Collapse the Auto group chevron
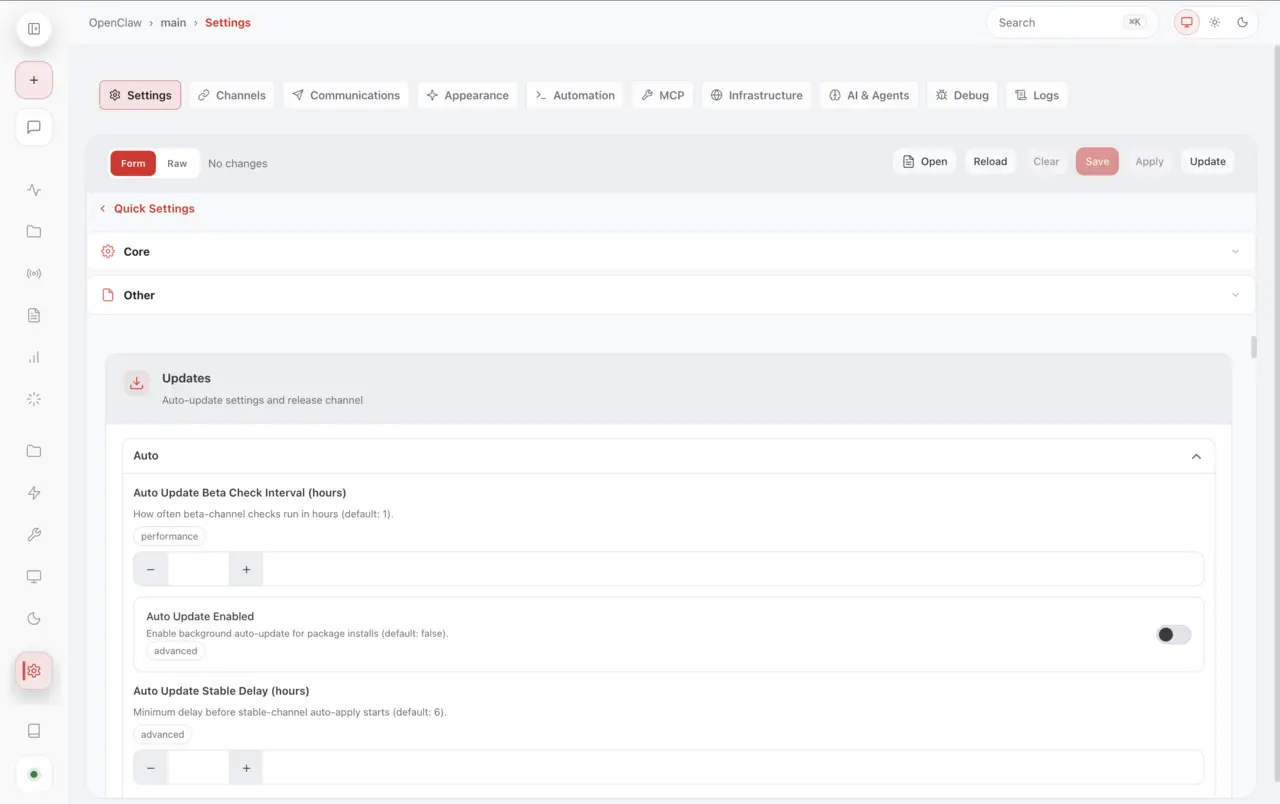 point(1196,456)
